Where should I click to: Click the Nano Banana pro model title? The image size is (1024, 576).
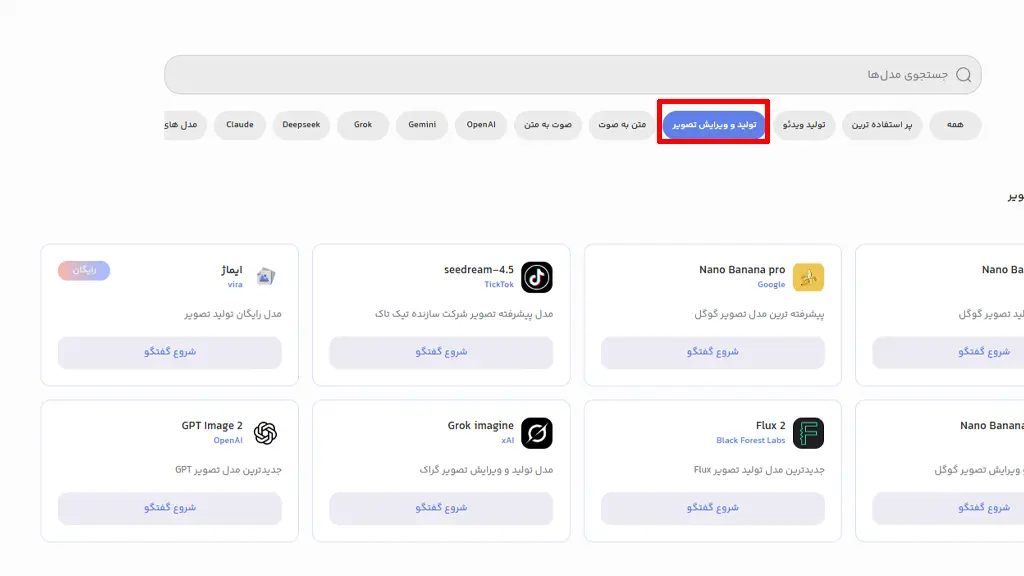coord(742,270)
